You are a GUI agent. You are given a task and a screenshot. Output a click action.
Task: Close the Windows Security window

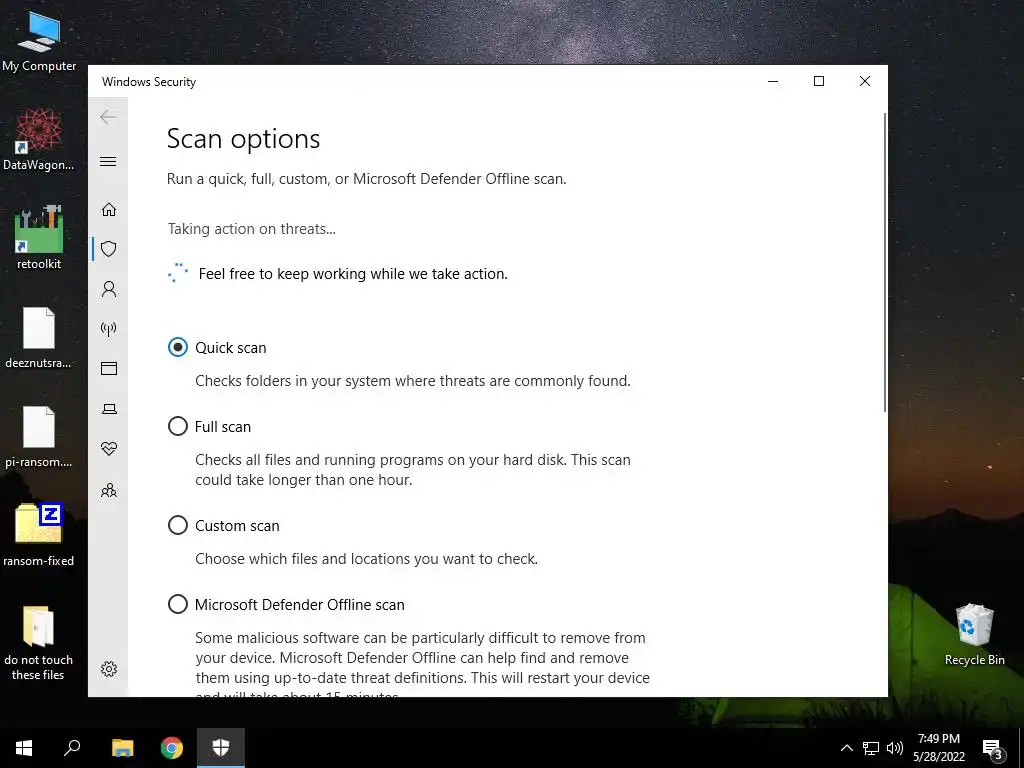tap(865, 81)
